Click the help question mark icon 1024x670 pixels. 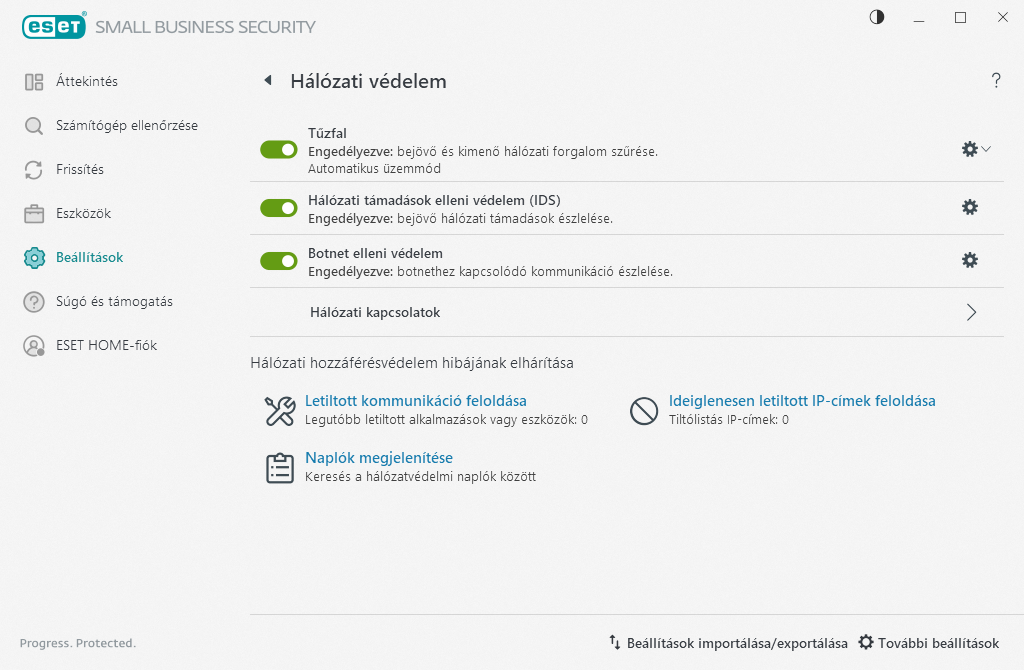pyautogui.click(x=996, y=81)
